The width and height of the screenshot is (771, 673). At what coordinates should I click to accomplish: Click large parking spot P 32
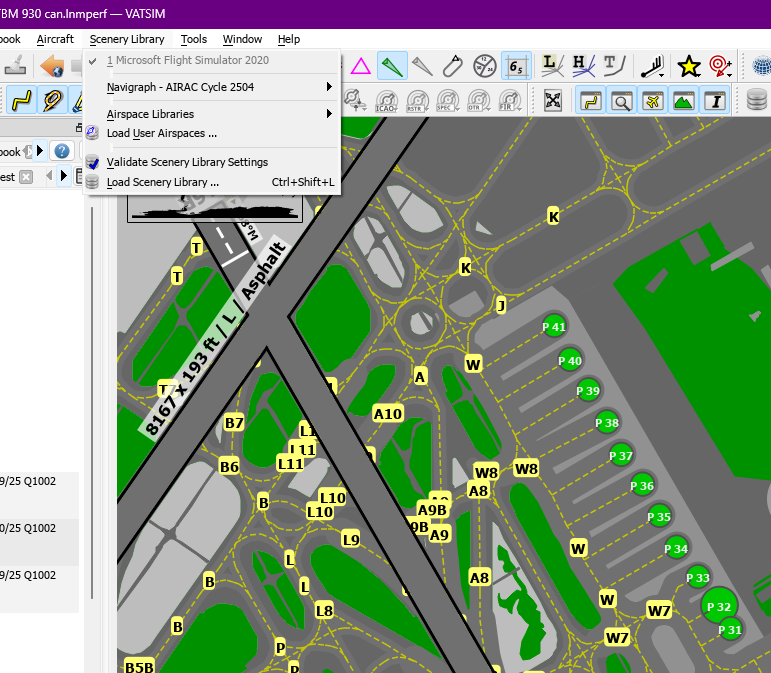click(x=719, y=606)
